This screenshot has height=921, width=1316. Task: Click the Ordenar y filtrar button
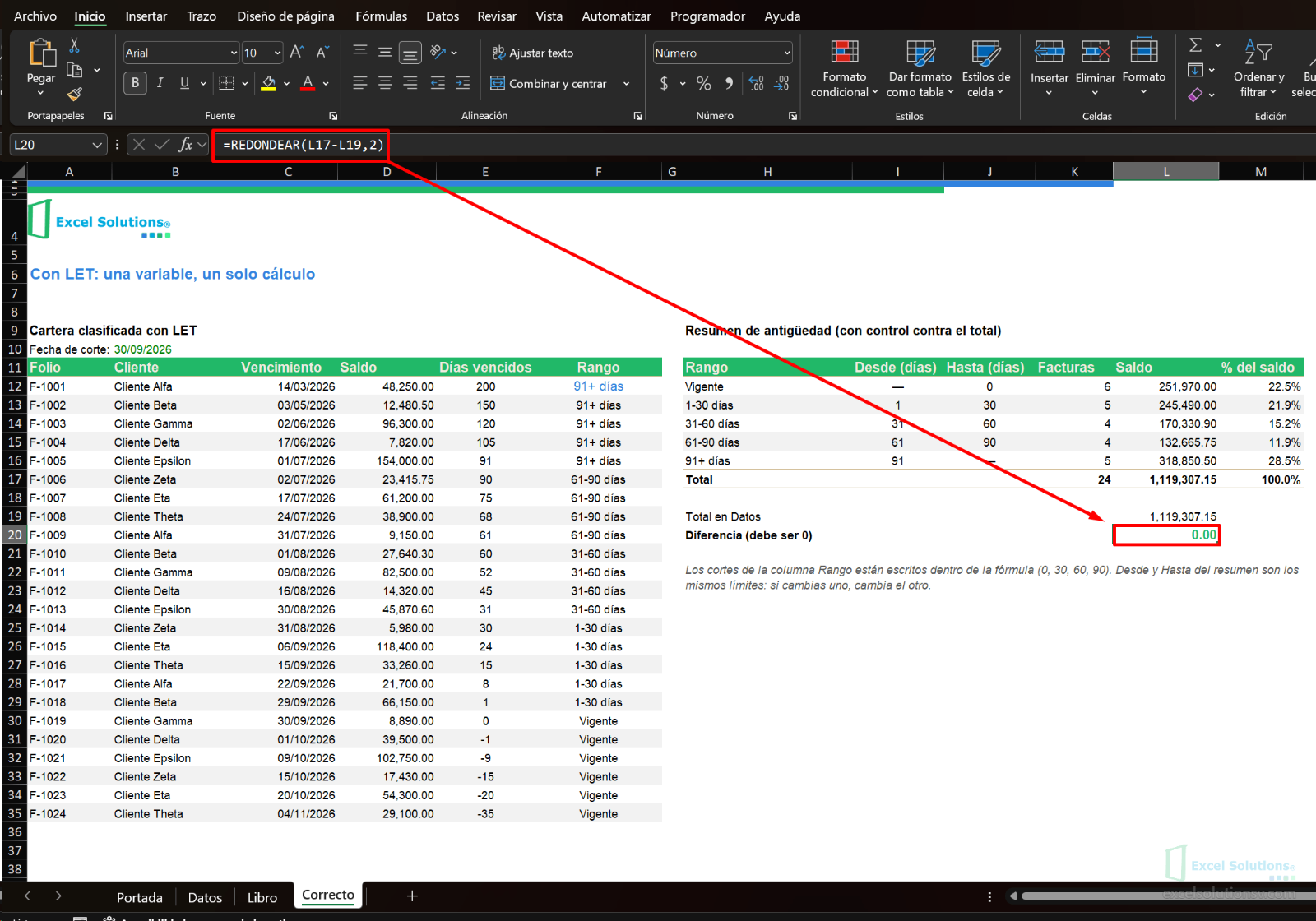coord(1258,69)
